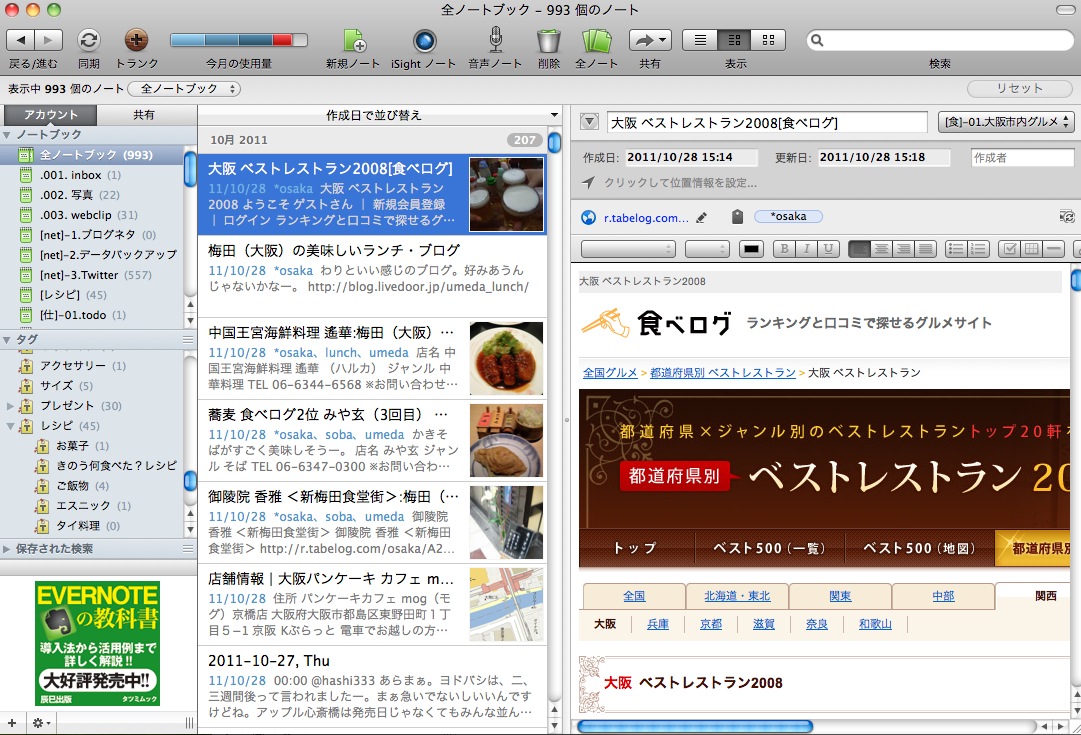Open the 兵庫 prefecture link
This screenshot has height=735, width=1081.
pos(658,624)
